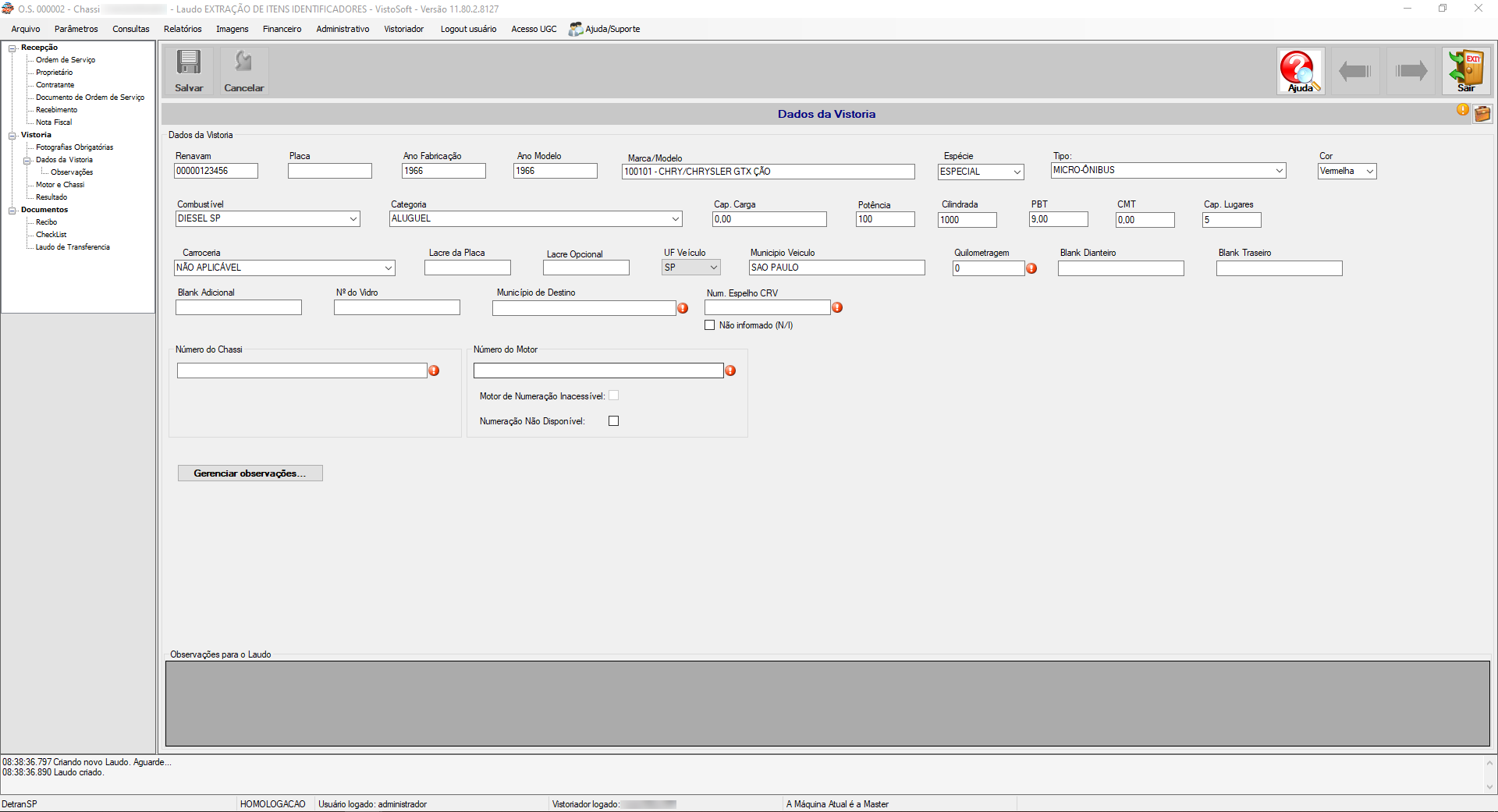Screen dimensions: 1498x812
Task: Open the Combustível dropdown
Action: [268, 219]
